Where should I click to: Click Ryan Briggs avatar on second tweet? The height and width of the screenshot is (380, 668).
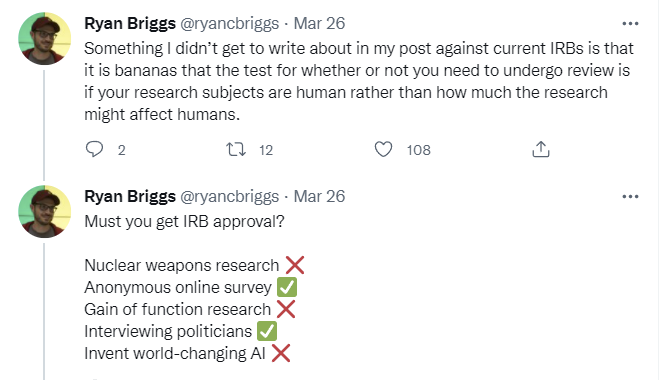(x=45, y=211)
